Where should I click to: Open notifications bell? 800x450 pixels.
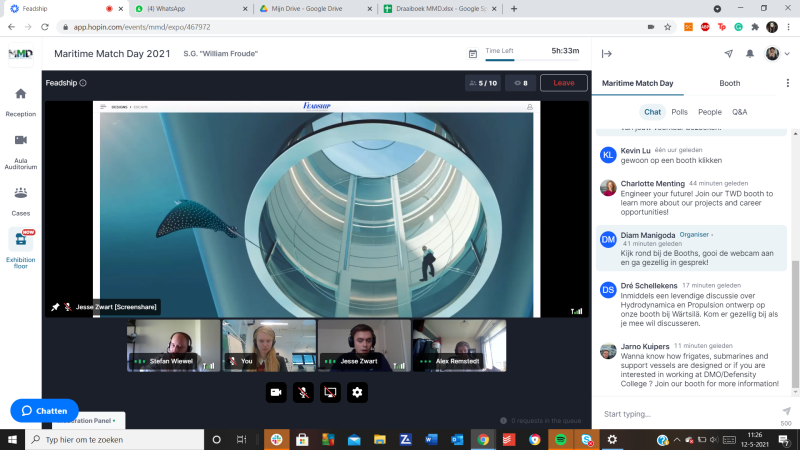point(749,54)
